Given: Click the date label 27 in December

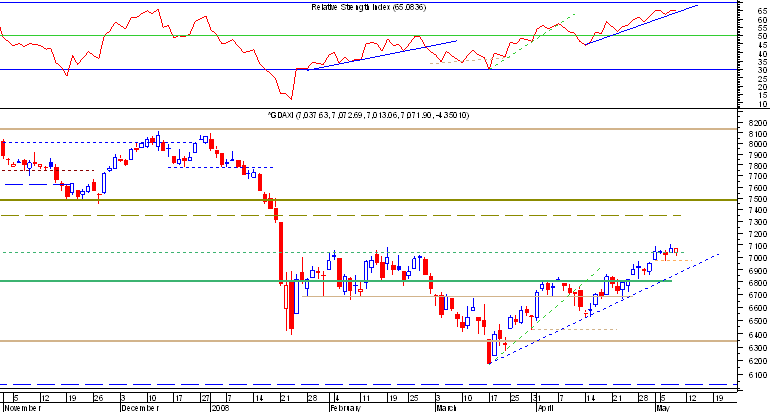Looking at the screenshot, I should click(204, 397).
